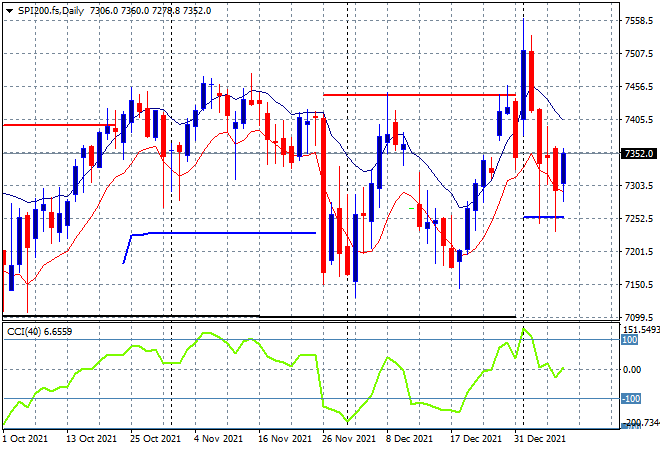
Task: Select the current price tag 7352.0
Action: pos(639,154)
